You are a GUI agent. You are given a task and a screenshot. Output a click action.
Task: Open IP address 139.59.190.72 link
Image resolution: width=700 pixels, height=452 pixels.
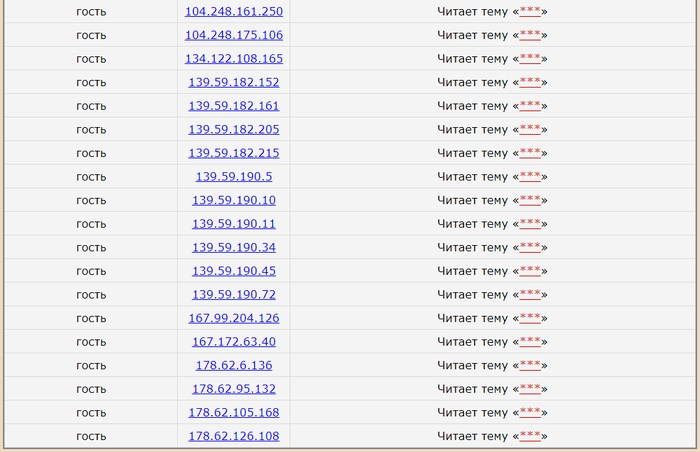[x=234, y=295]
